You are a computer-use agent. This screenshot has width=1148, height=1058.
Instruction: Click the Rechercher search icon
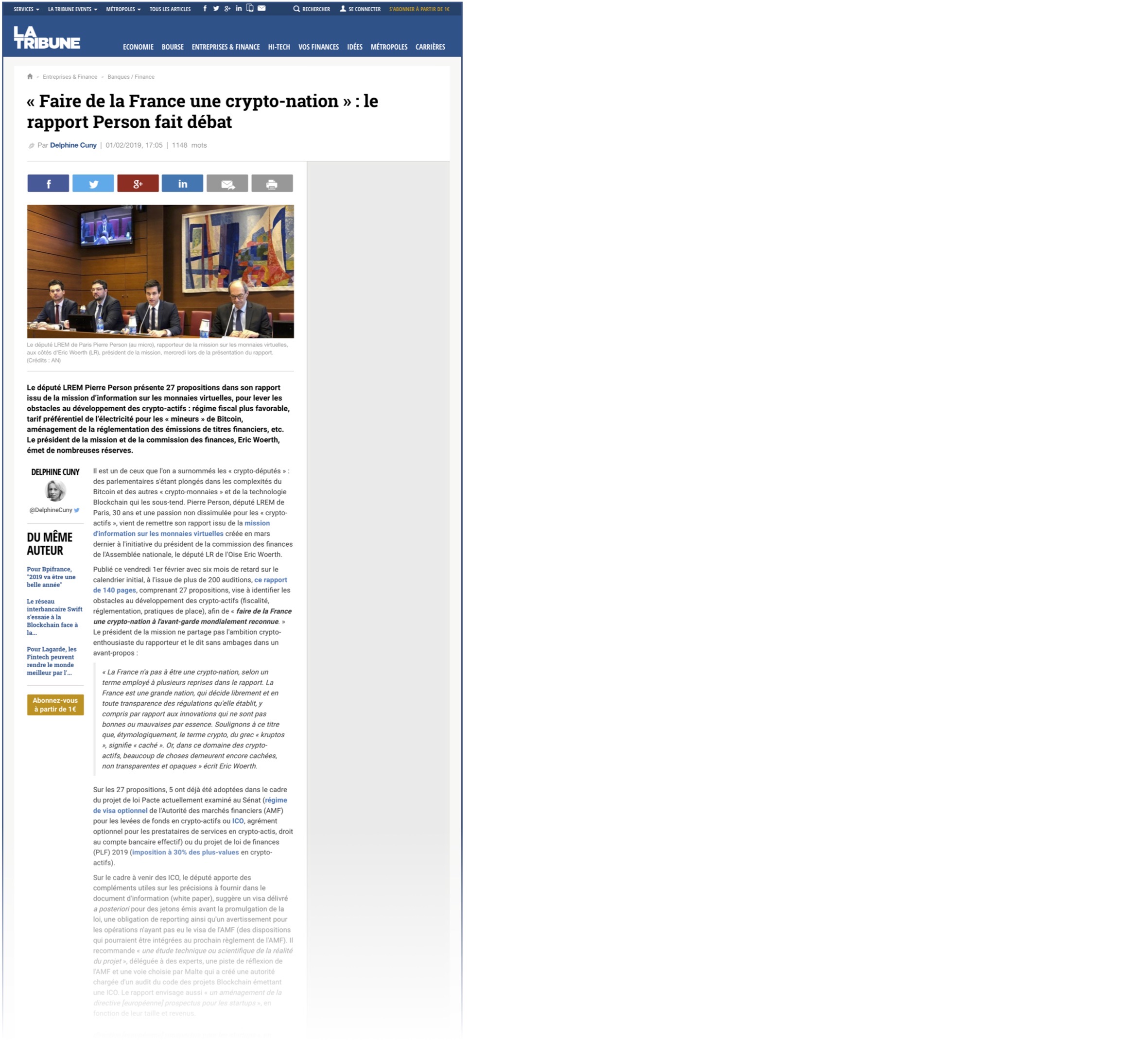click(x=296, y=9)
